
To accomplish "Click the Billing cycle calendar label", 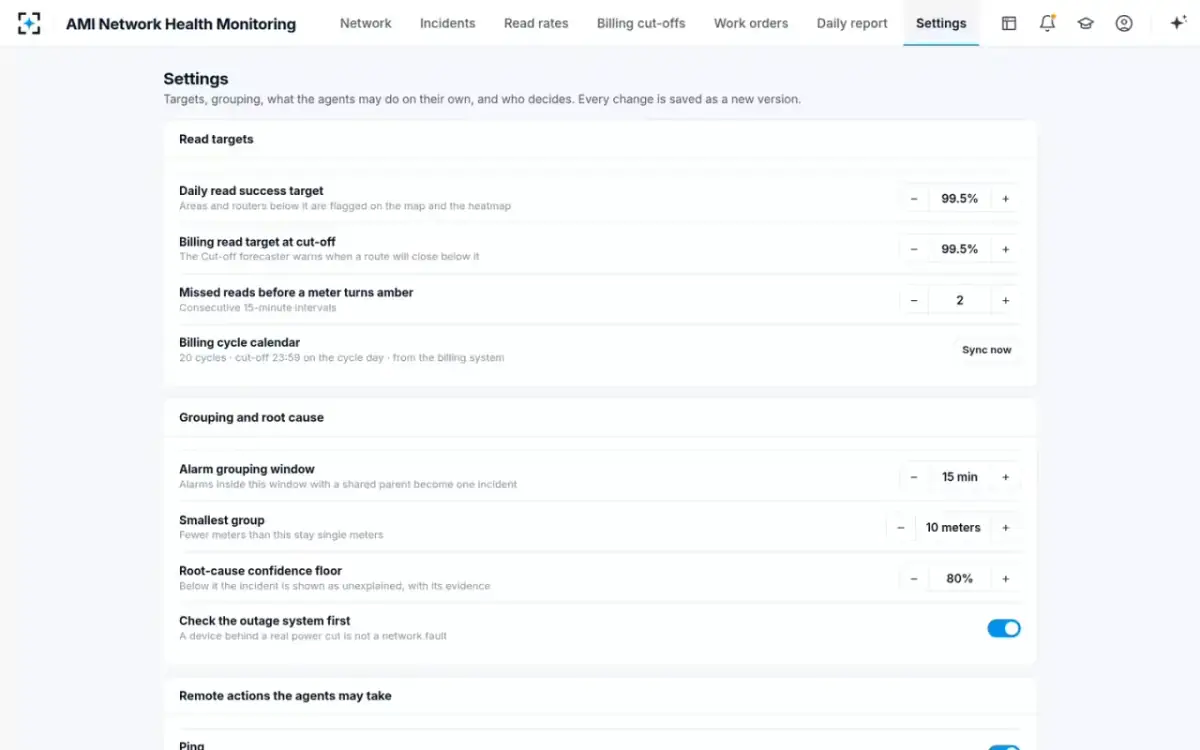I will click(x=239, y=342).
